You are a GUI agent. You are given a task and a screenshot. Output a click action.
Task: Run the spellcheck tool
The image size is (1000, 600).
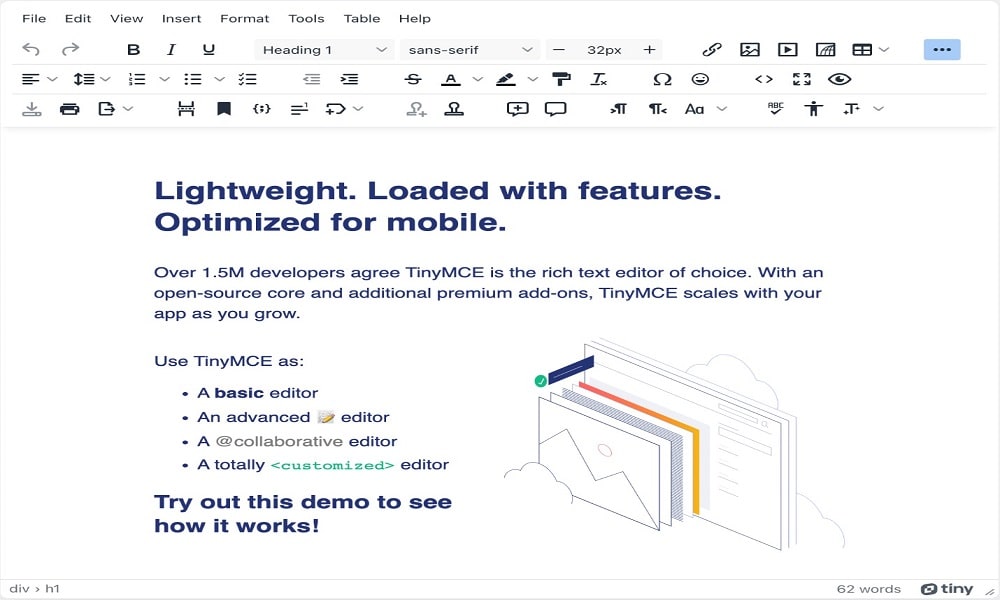click(x=775, y=109)
